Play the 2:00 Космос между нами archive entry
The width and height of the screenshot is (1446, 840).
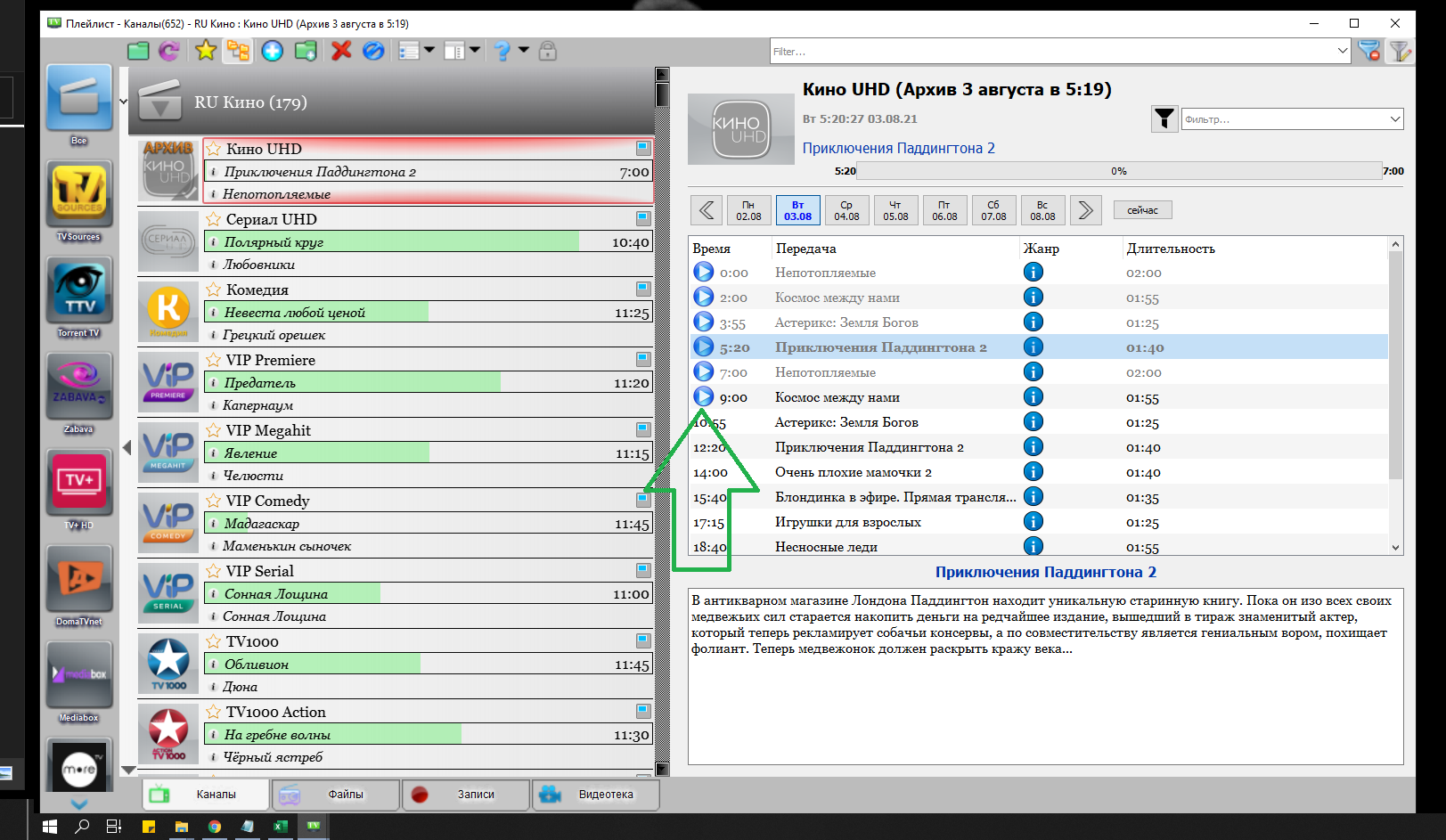pyautogui.click(x=704, y=298)
